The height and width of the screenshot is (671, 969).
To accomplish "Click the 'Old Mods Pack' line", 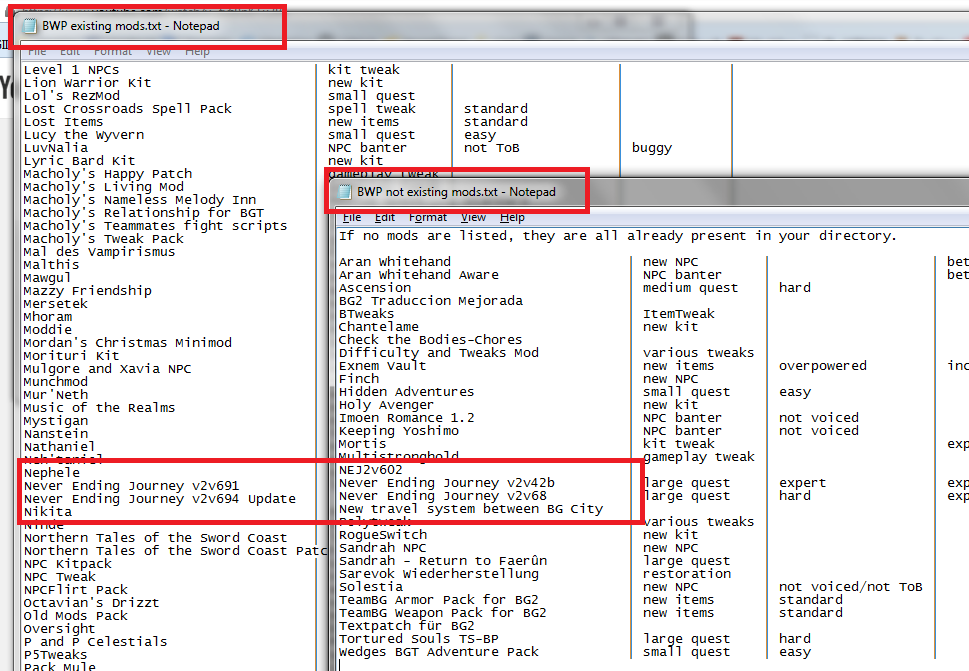I will 75,615.
